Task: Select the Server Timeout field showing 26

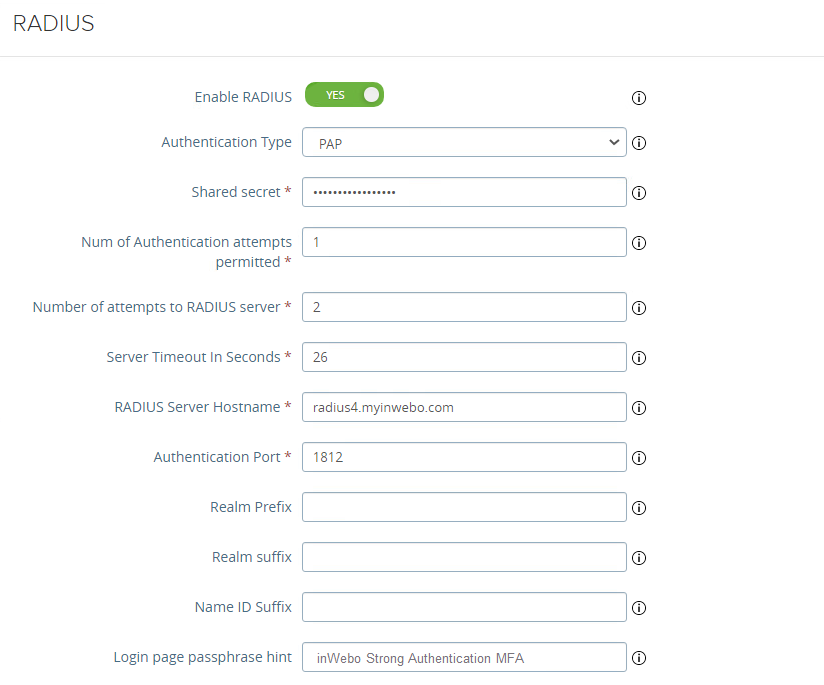Action: pyautogui.click(x=463, y=357)
